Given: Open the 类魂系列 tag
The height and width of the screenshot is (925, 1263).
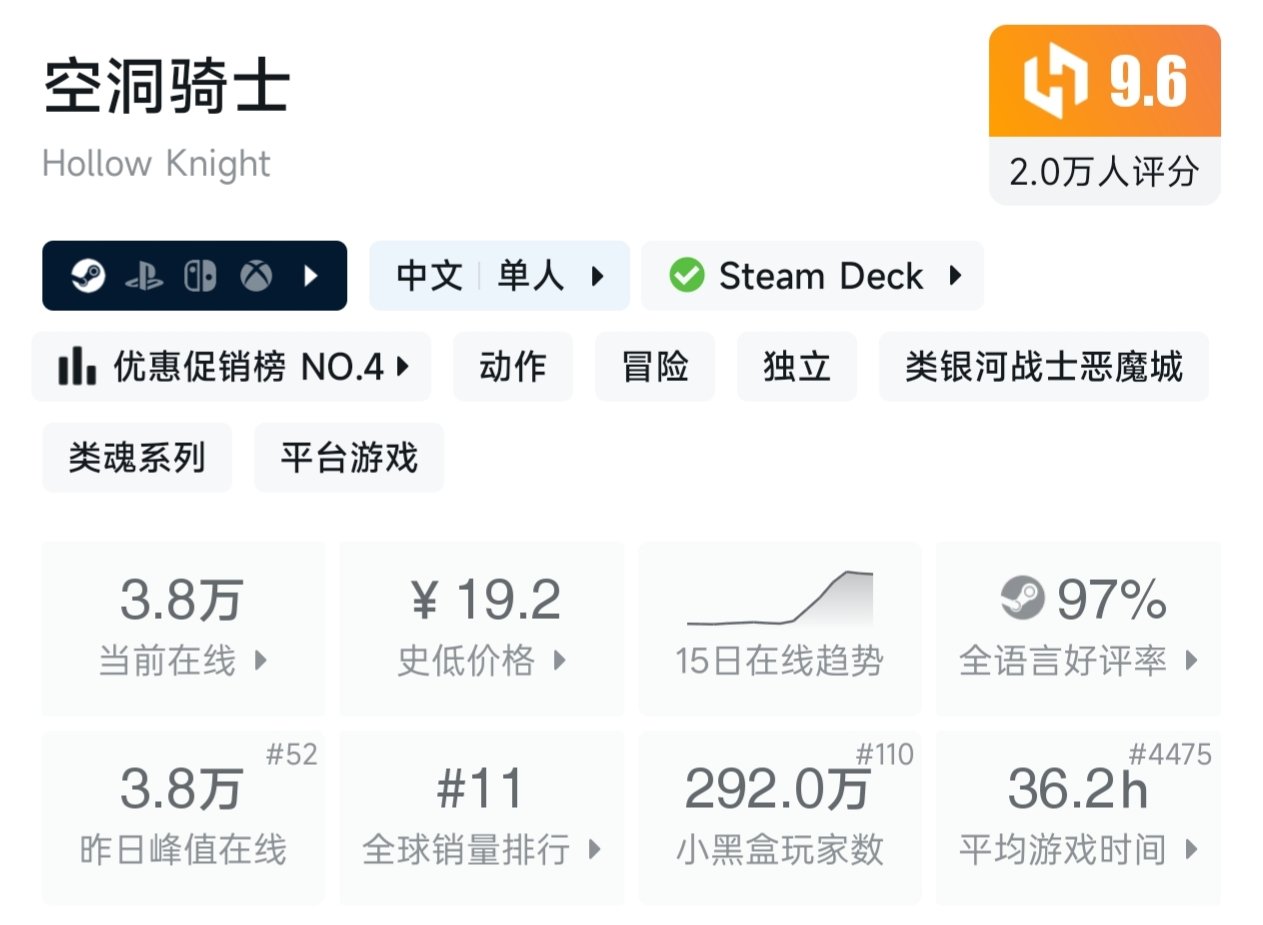Looking at the screenshot, I should click(x=137, y=458).
